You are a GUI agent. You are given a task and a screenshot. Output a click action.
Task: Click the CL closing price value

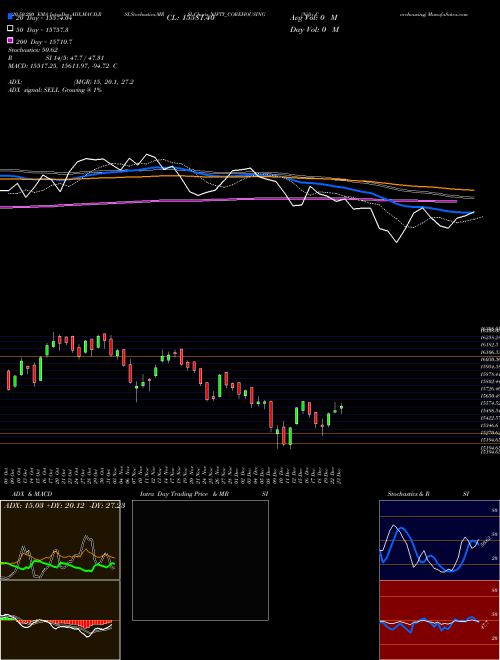[x=191, y=18]
